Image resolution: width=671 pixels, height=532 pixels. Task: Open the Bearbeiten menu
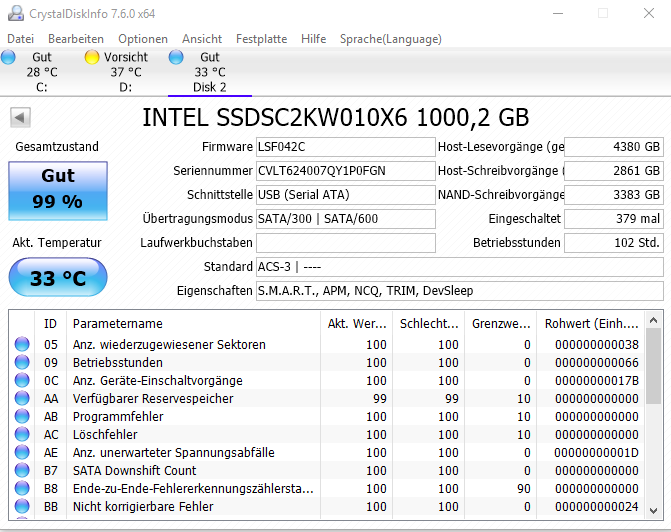tap(76, 39)
